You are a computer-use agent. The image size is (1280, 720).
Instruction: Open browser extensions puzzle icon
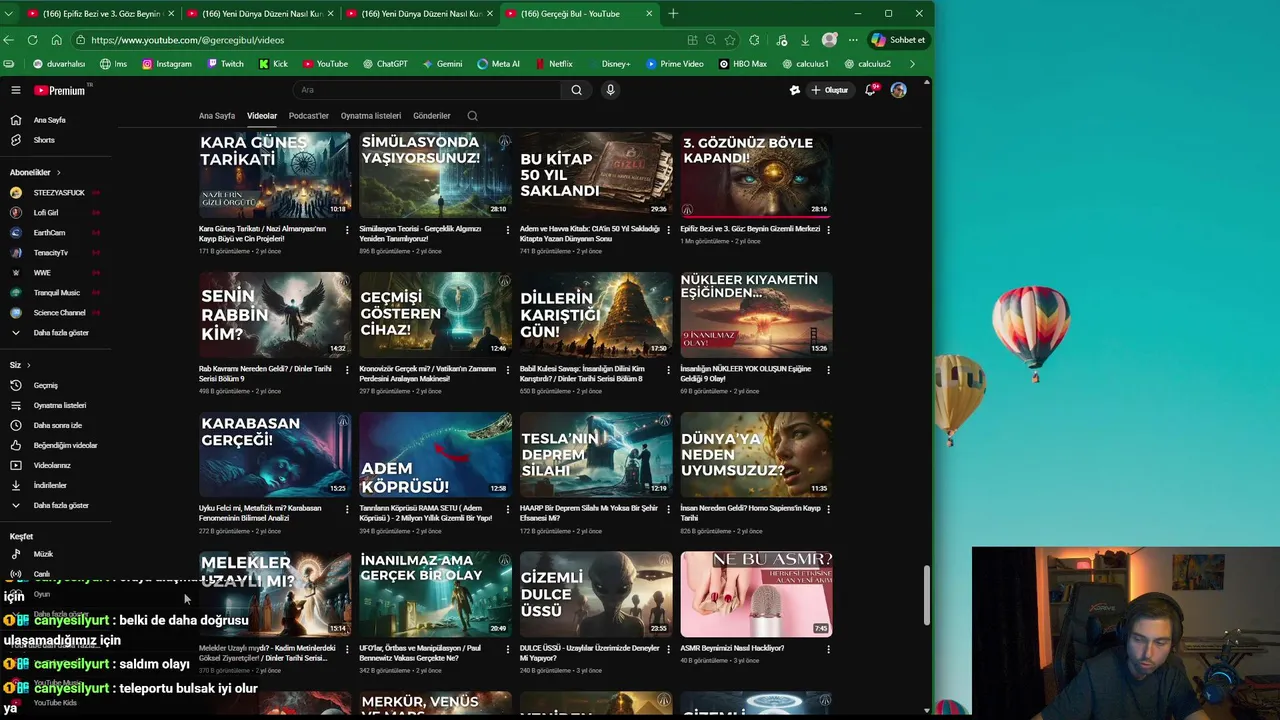tap(754, 40)
